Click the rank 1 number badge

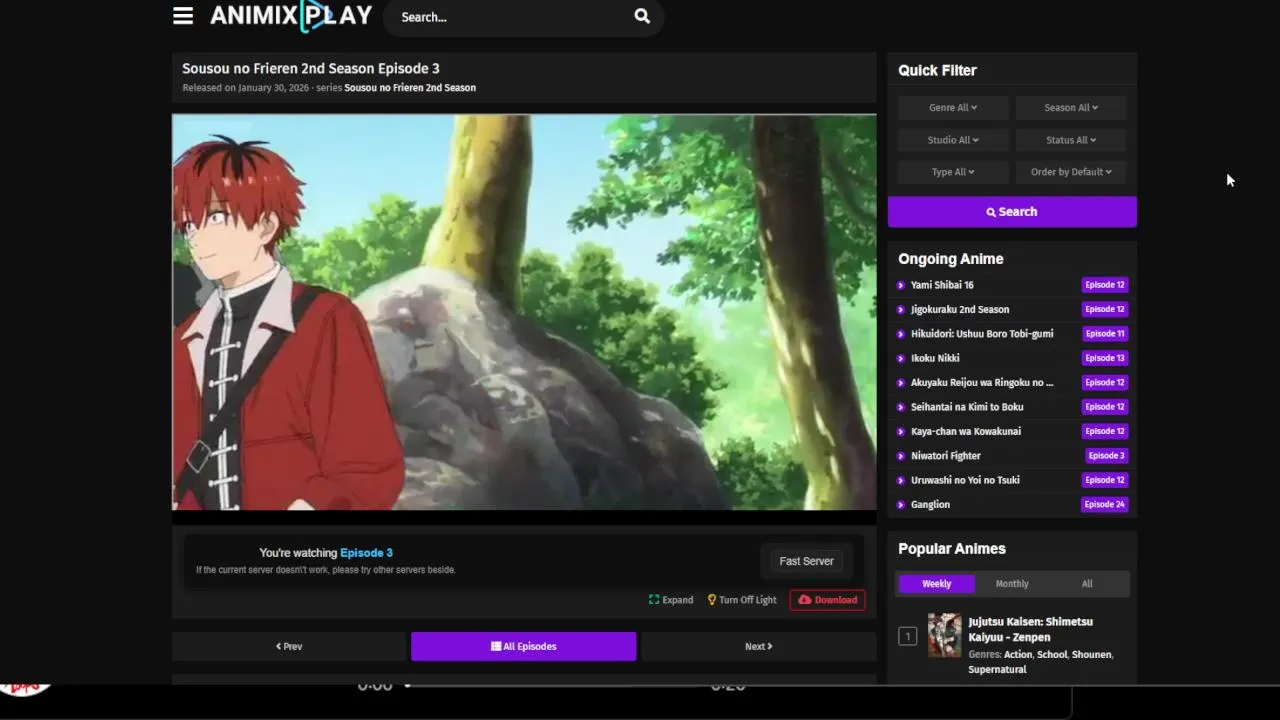coord(907,636)
